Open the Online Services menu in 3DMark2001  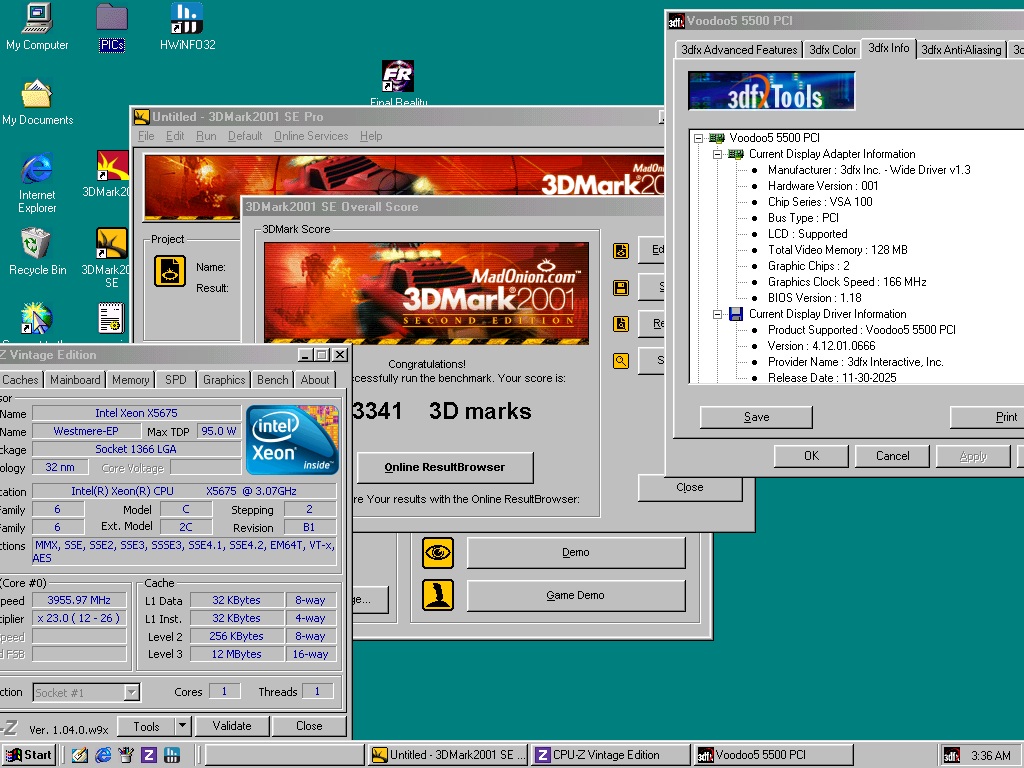tap(311, 136)
